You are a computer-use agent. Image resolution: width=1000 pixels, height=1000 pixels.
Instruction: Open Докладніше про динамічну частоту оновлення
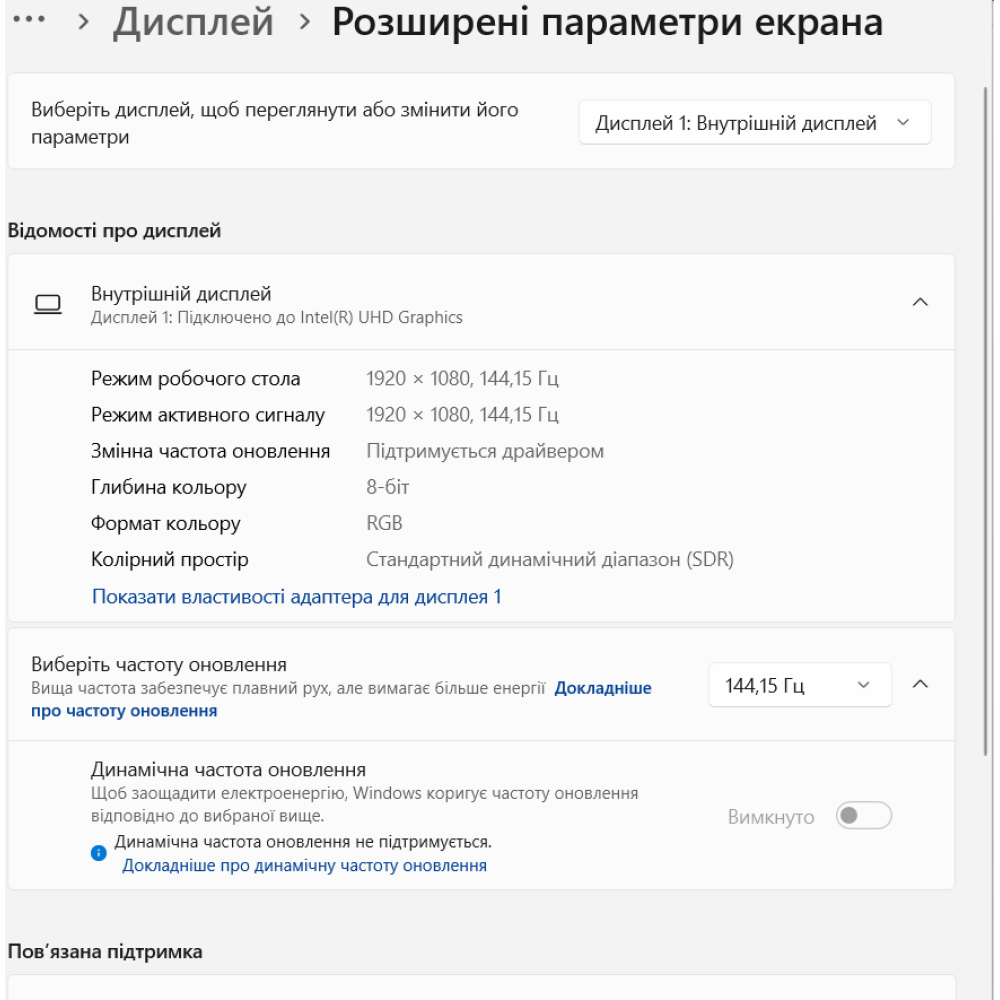click(305, 866)
